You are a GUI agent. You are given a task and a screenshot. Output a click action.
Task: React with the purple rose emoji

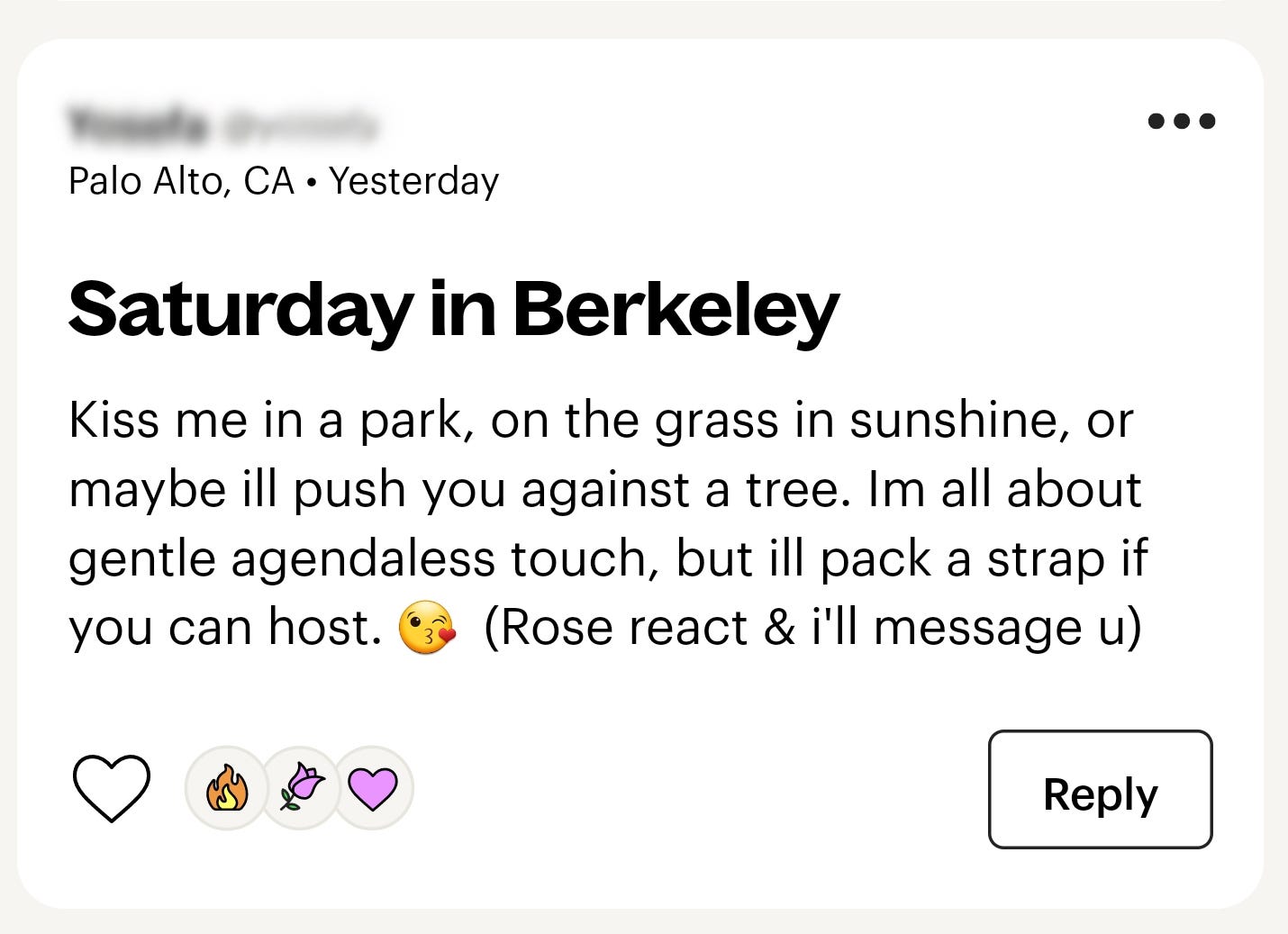[x=302, y=788]
